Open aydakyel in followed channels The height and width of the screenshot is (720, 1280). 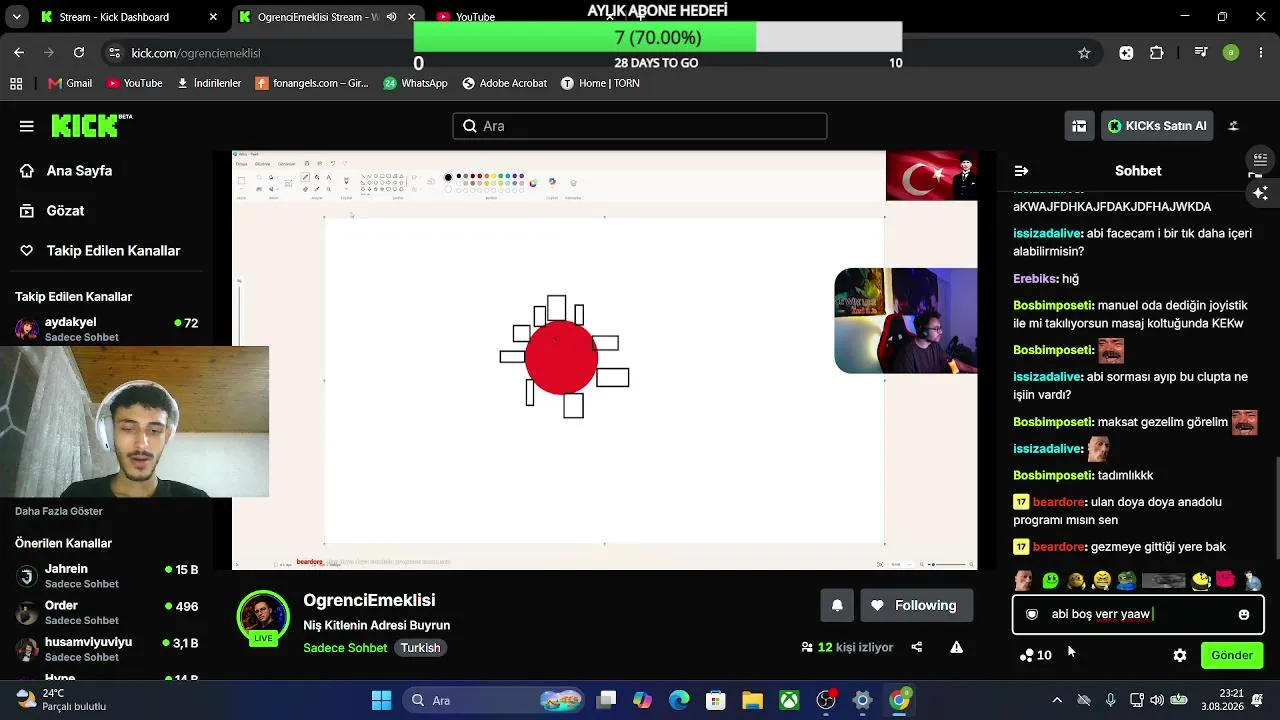tap(106, 329)
